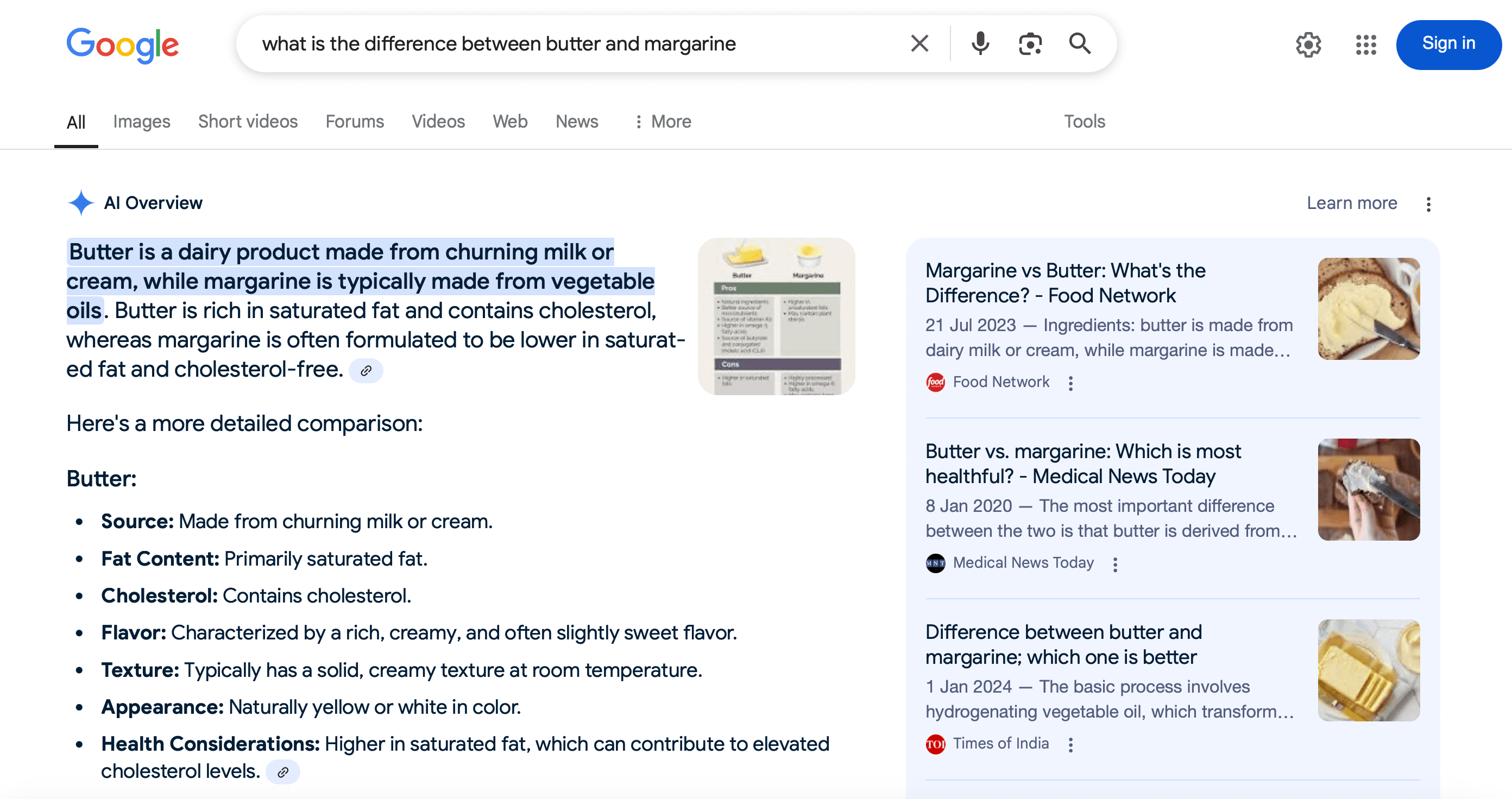Click the AI Overview sparkle icon
Screen dimensions: 1512x799
pos(81,203)
